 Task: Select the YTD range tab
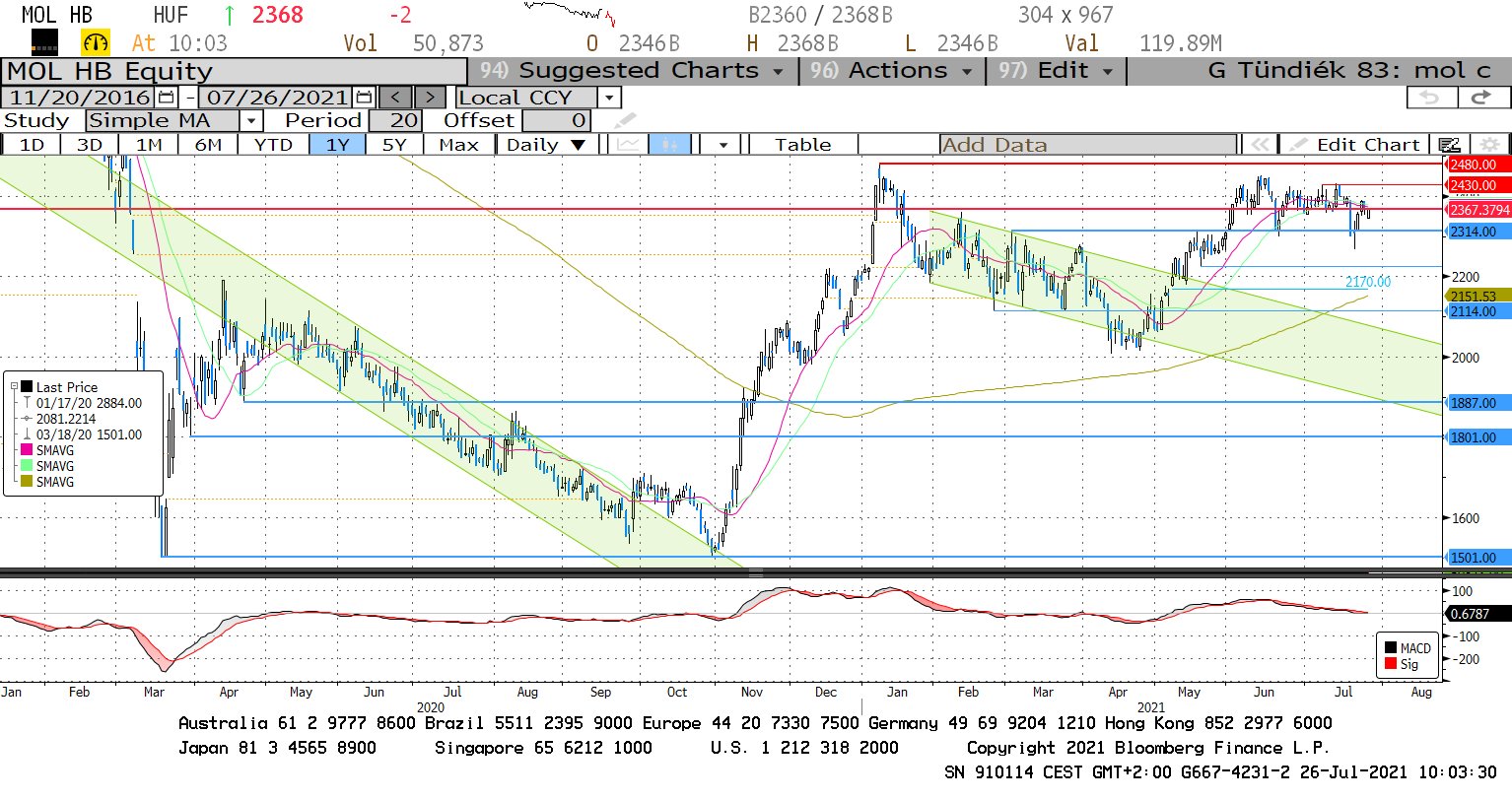click(x=273, y=145)
